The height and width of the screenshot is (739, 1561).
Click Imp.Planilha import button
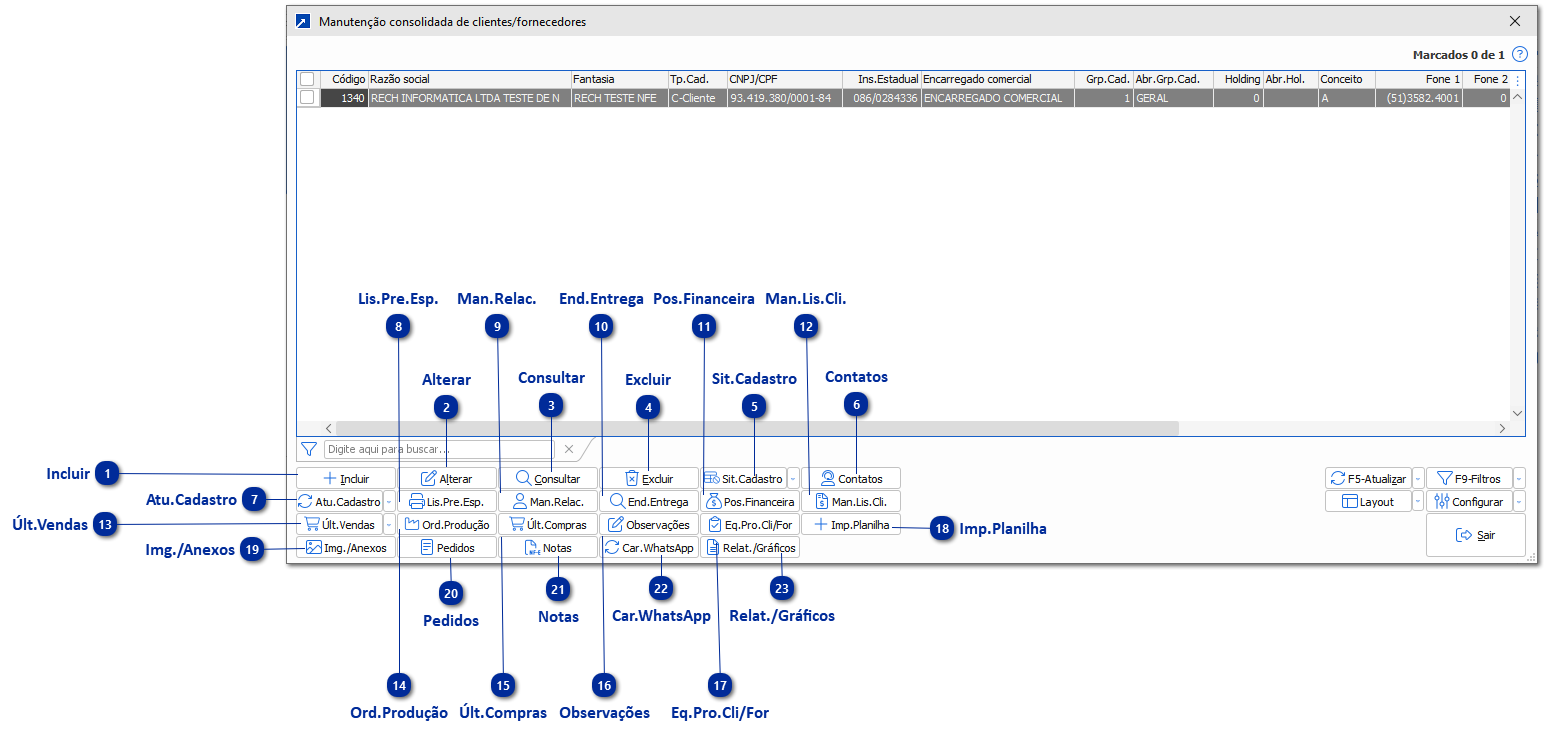851,524
